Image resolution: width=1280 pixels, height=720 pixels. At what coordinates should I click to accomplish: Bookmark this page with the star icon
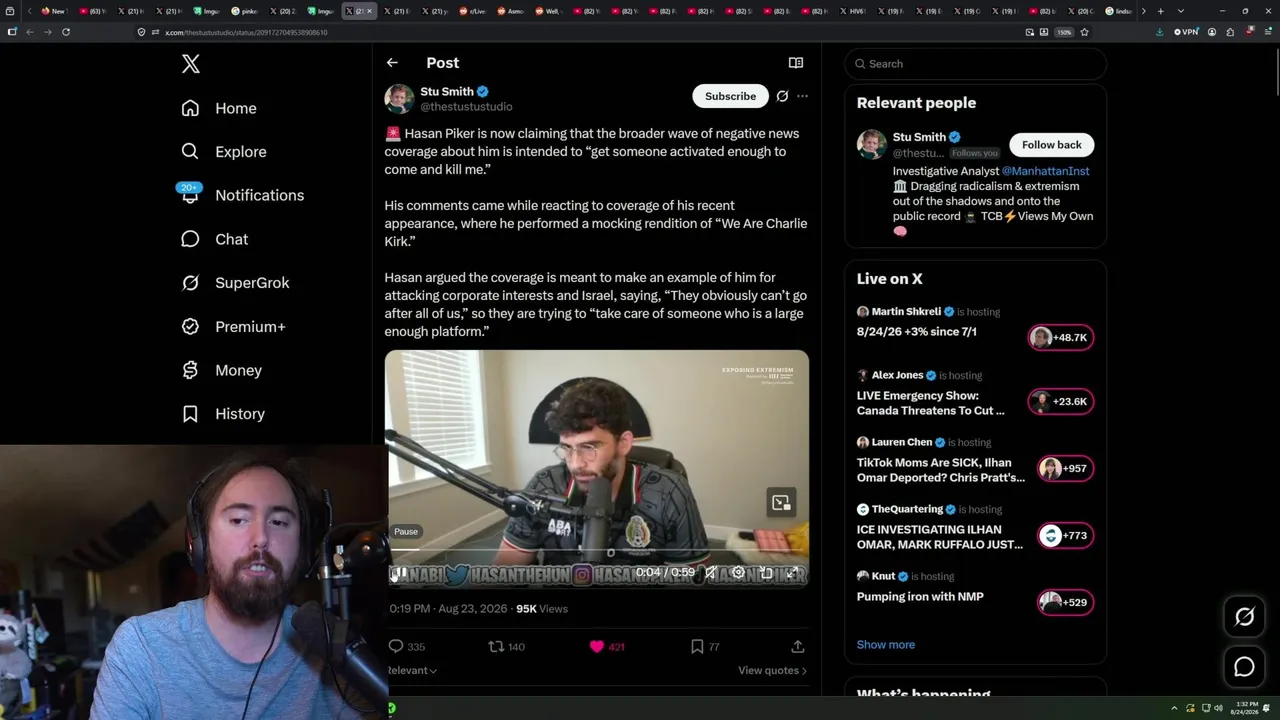[x=1084, y=32]
